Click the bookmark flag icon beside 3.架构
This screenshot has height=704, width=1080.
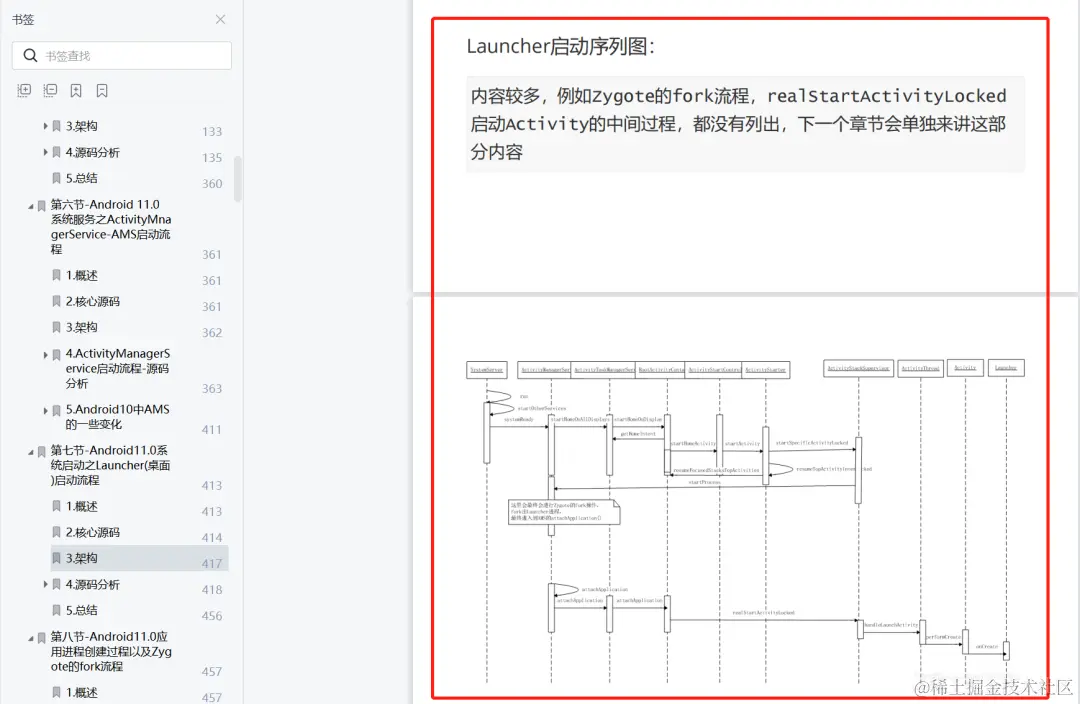tap(55, 126)
